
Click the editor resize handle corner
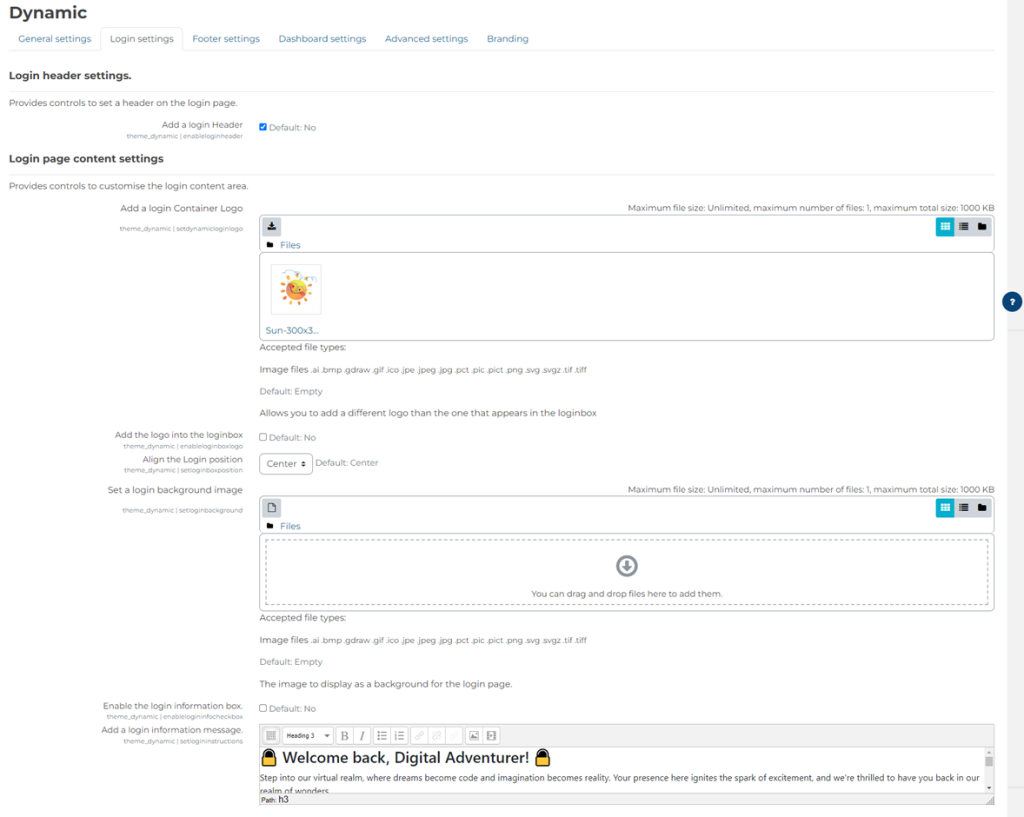coord(989,800)
